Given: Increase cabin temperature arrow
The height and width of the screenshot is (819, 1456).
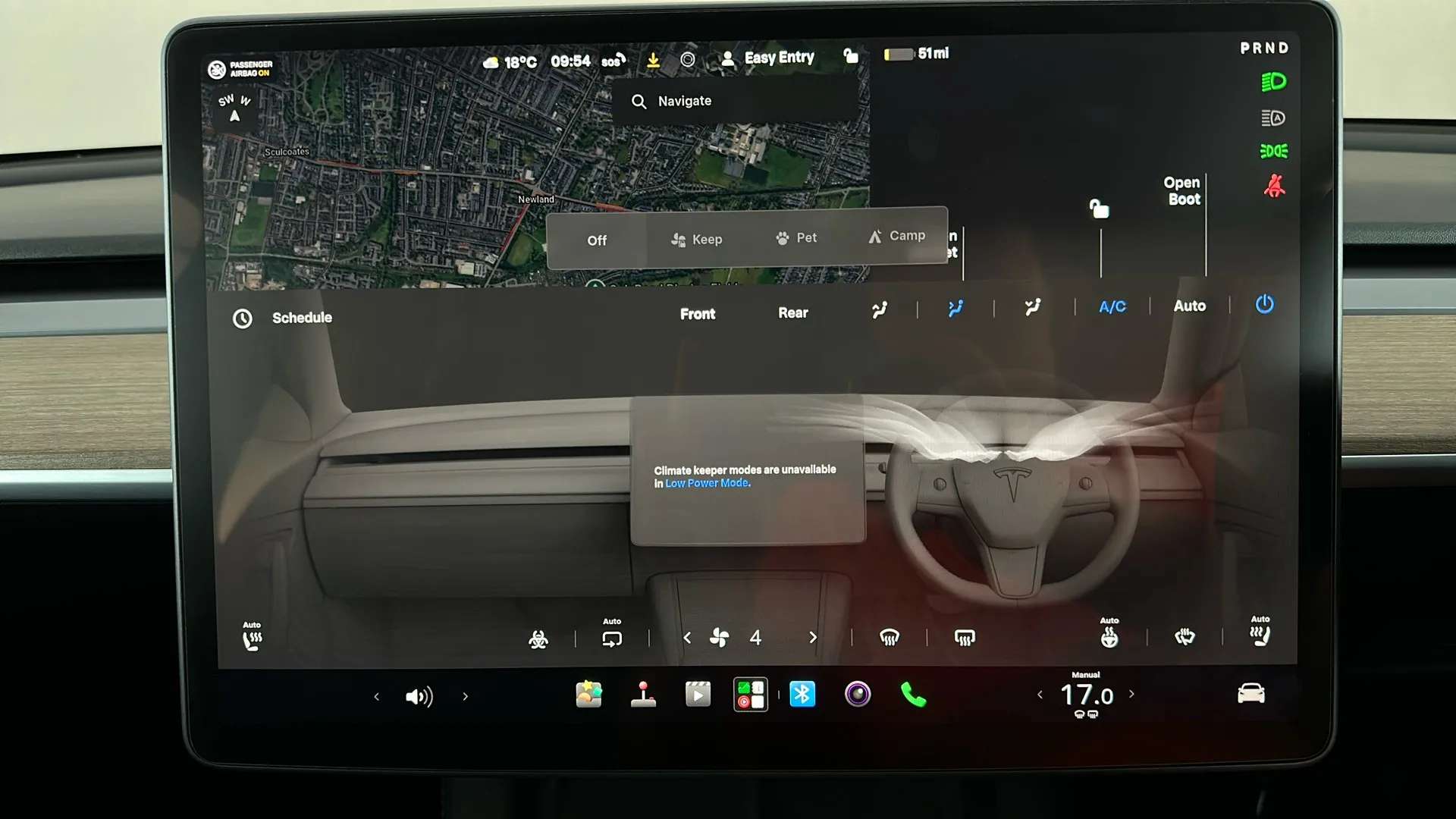Looking at the screenshot, I should pyautogui.click(x=1131, y=693).
